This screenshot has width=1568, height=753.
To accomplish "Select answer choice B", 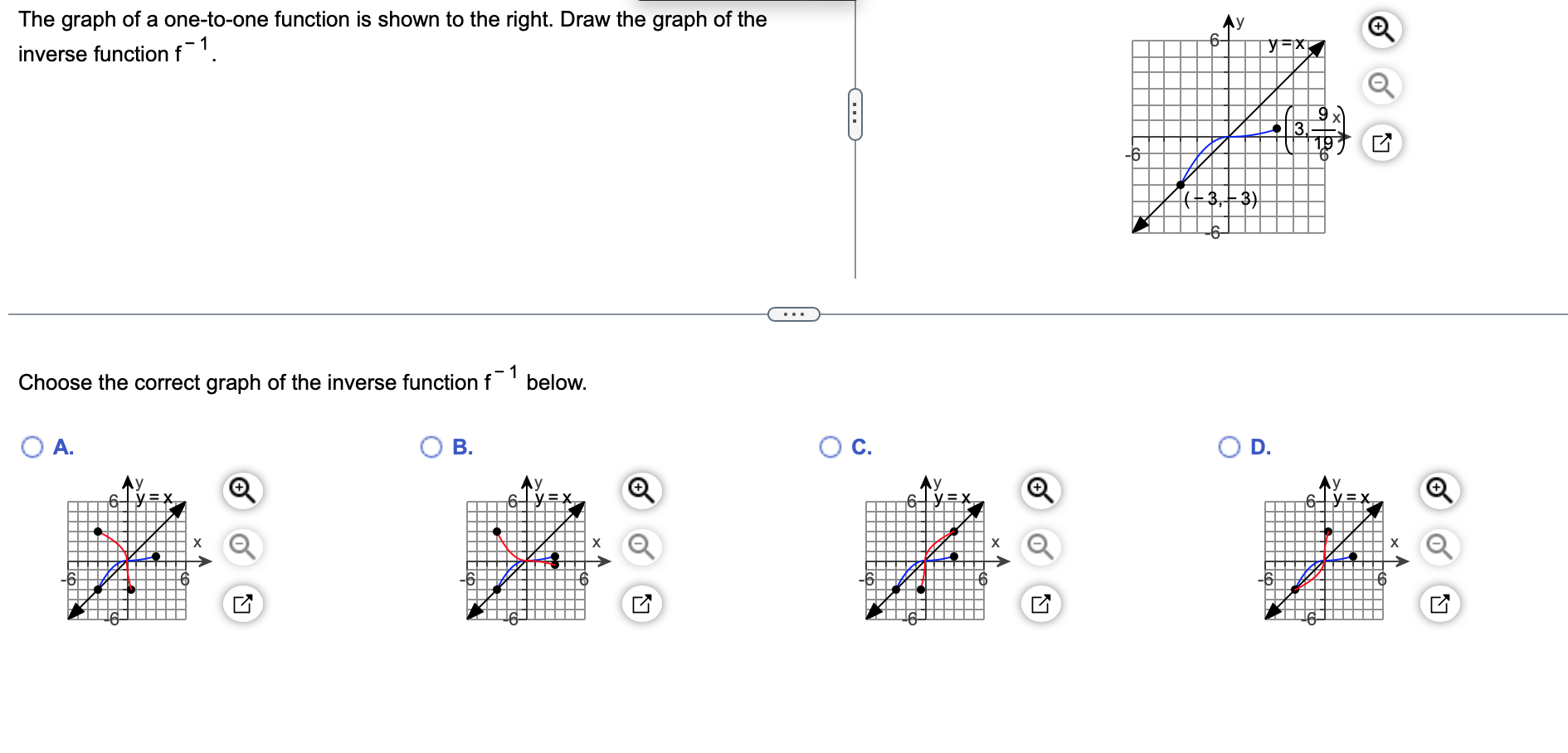I will click(432, 448).
